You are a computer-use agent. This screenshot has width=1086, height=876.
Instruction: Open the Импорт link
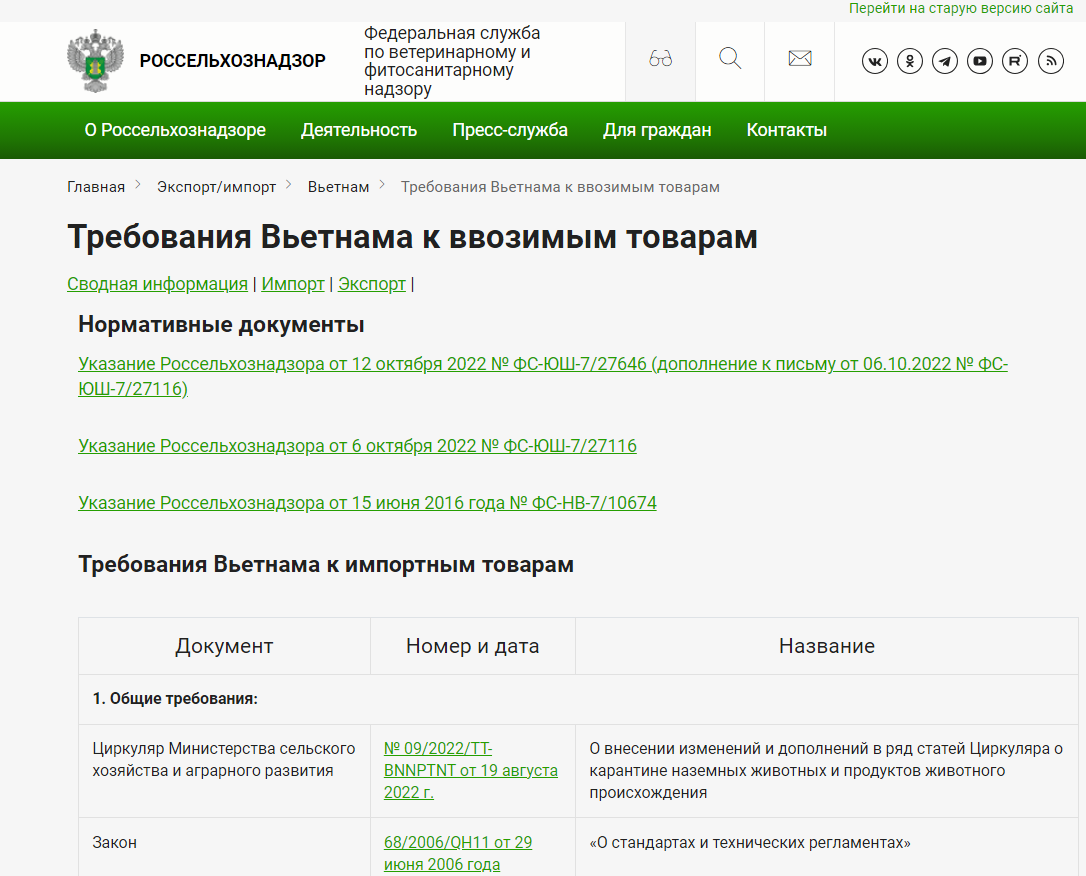[x=293, y=284]
